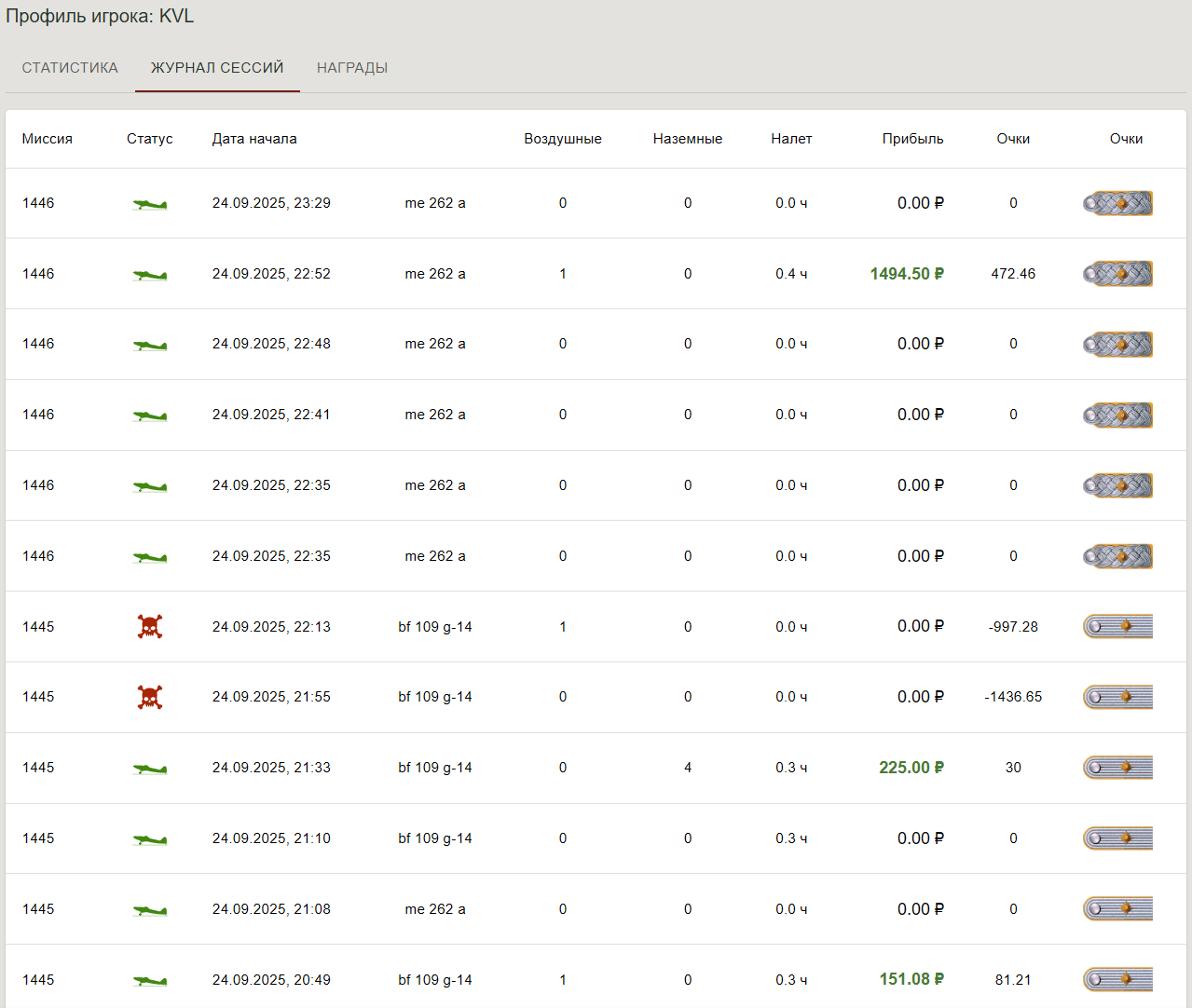
Task: Click the green plane status icon for 23:29 session
Action: pyautogui.click(x=150, y=204)
